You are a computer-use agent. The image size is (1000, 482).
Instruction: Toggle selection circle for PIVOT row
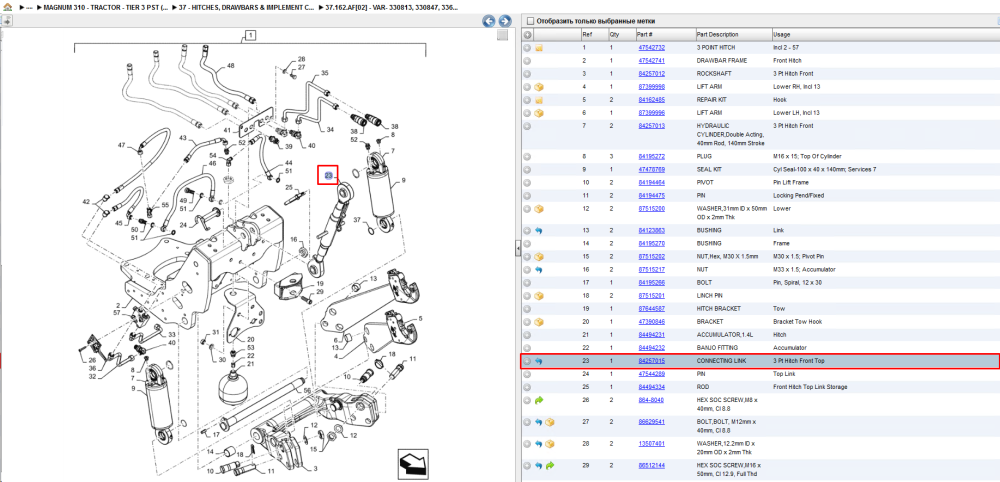pos(527,182)
